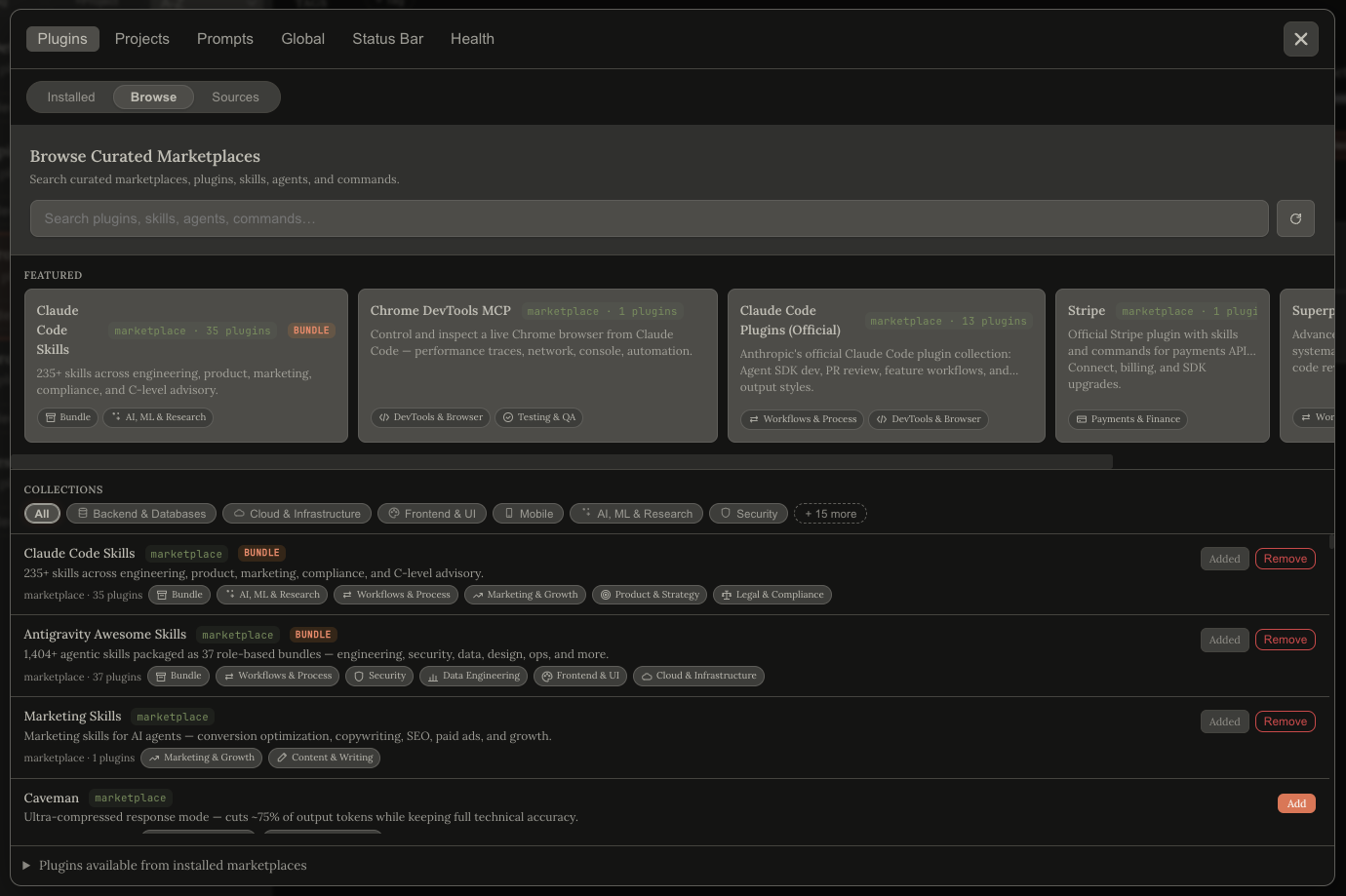This screenshot has height=896, width=1346.
Task: Click the search plugins input field
Action: click(650, 218)
